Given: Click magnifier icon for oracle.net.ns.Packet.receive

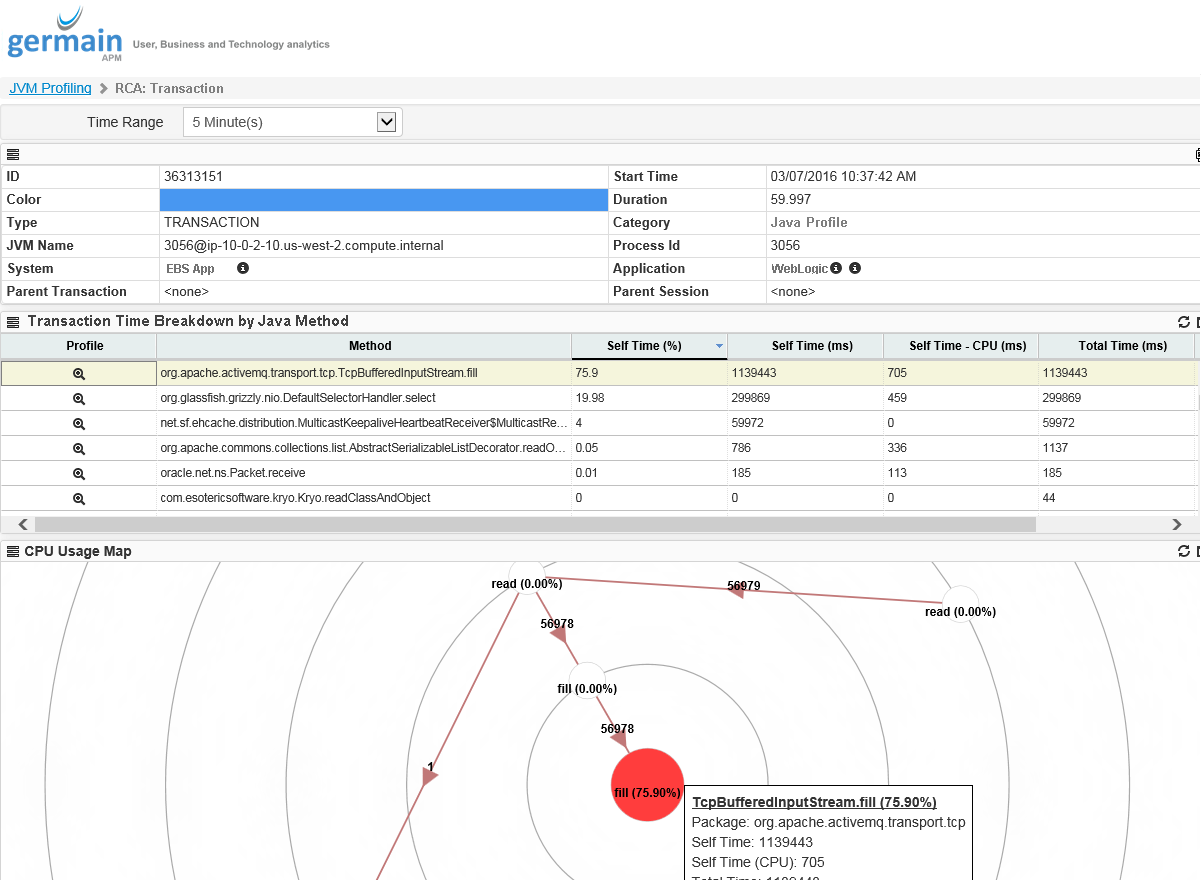Looking at the screenshot, I should pyautogui.click(x=79, y=473).
